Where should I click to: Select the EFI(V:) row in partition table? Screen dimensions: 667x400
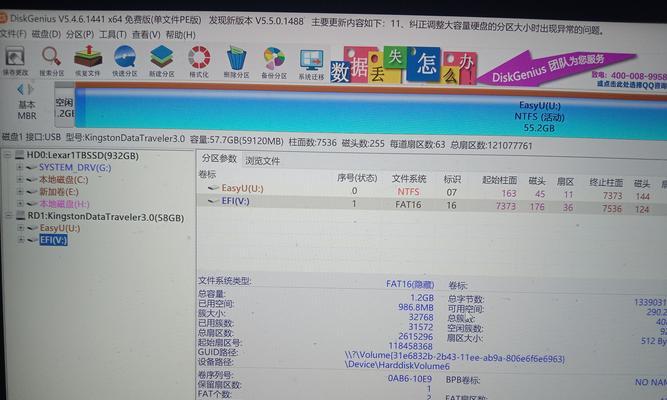pyautogui.click(x=432, y=204)
